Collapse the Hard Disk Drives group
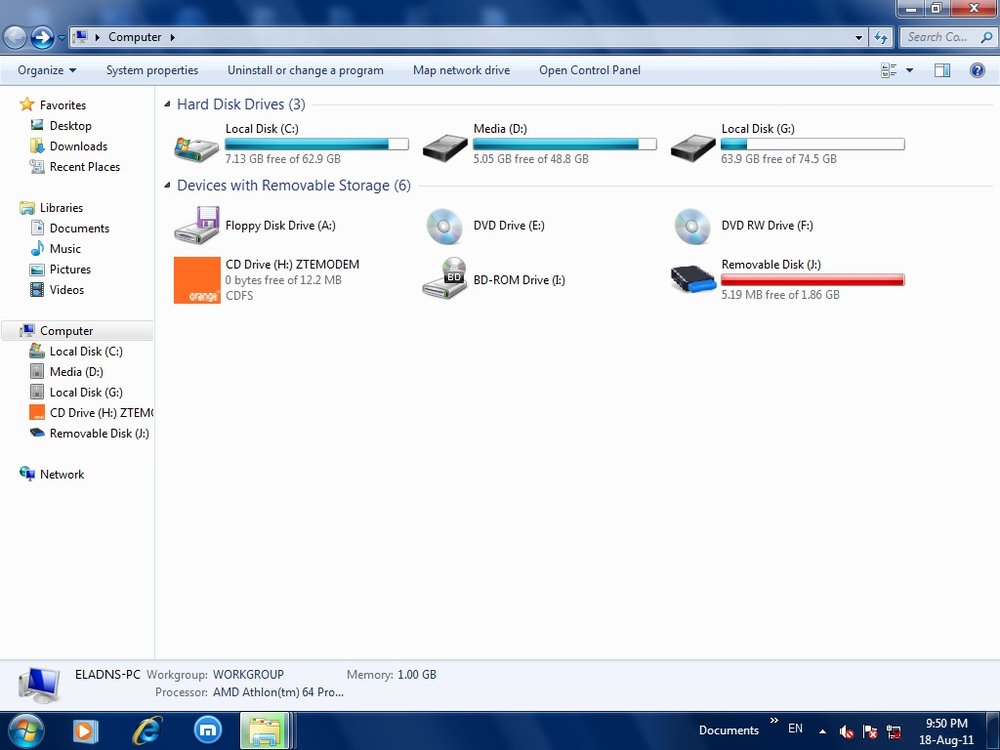1000x750 pixels. coord(167,104)
